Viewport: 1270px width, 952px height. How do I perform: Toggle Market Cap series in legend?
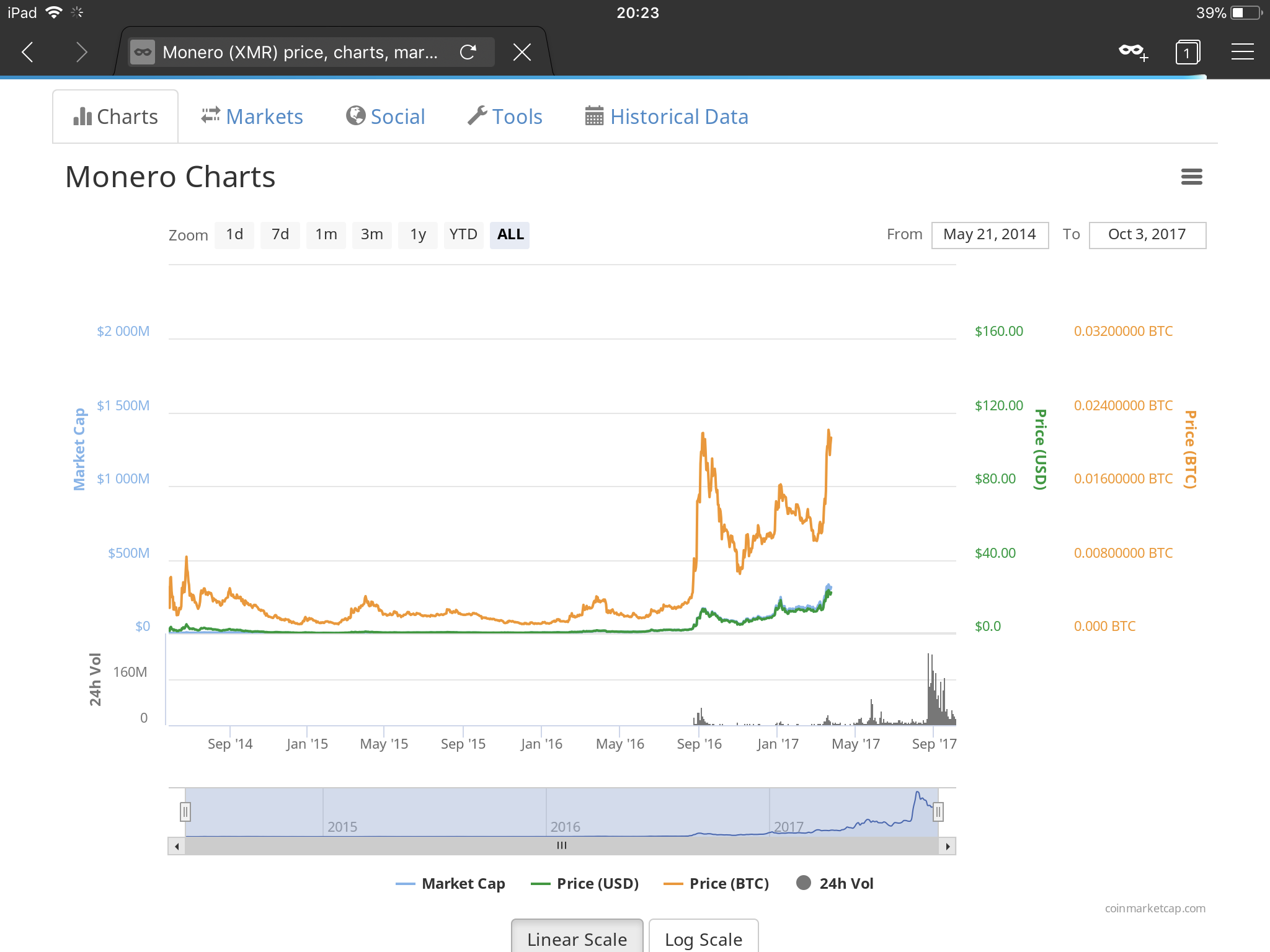(451, 884)
